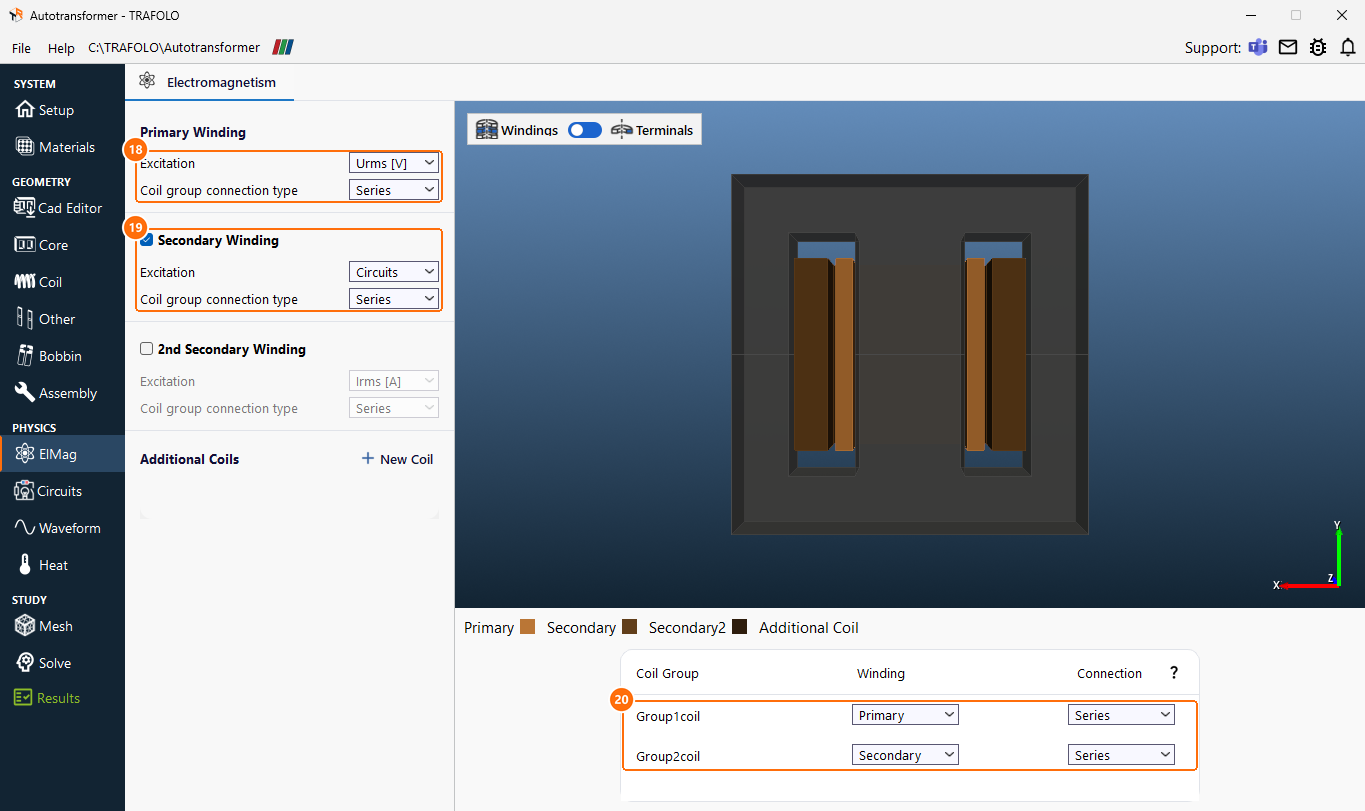
Task: Open the Group2coil Winding dropdown
Action: click(x=905, y=755)
